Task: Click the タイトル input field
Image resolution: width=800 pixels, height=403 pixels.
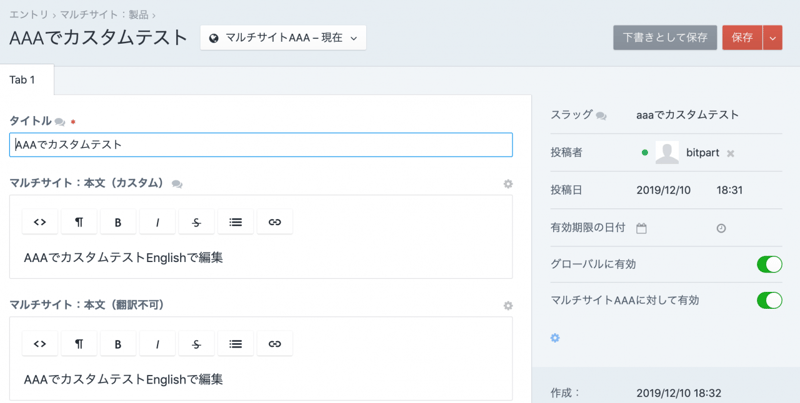Action: click(260, 145)
